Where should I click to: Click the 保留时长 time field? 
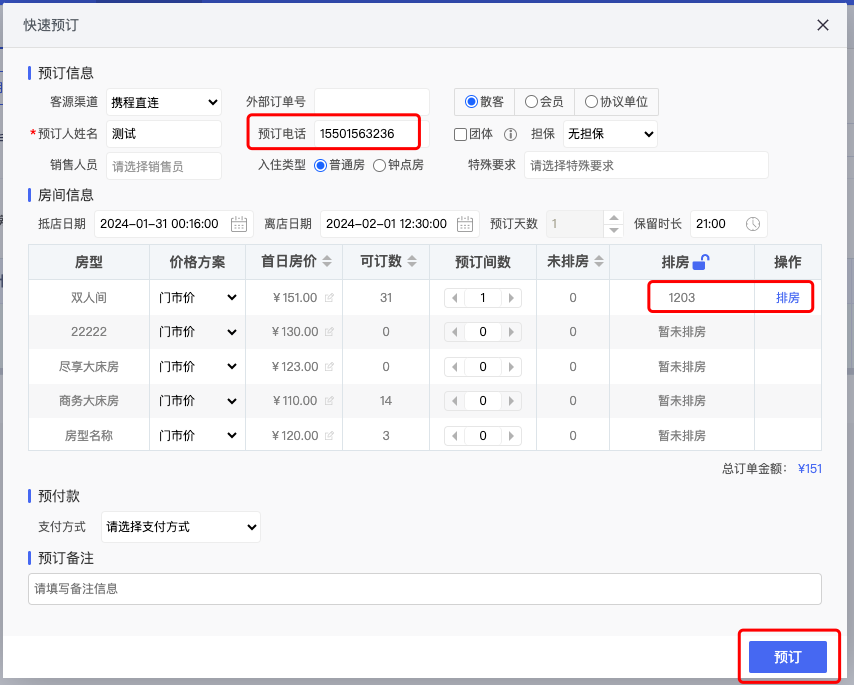(x=729, y=224)
